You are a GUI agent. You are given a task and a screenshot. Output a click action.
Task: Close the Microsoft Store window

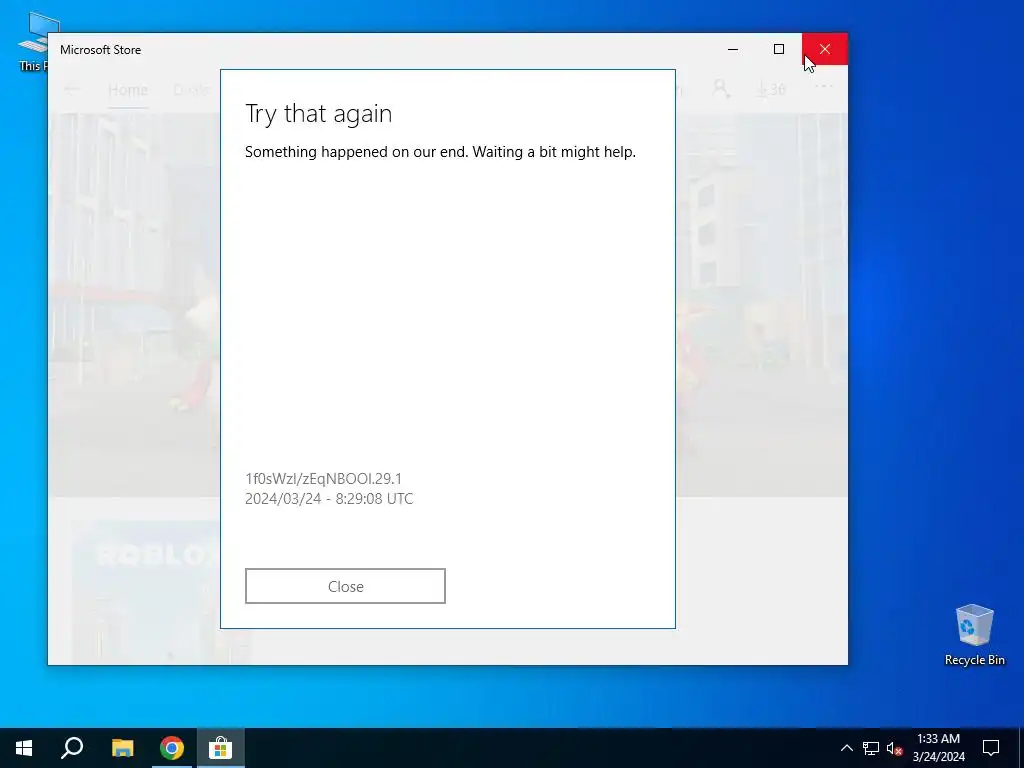coord(825,49)
